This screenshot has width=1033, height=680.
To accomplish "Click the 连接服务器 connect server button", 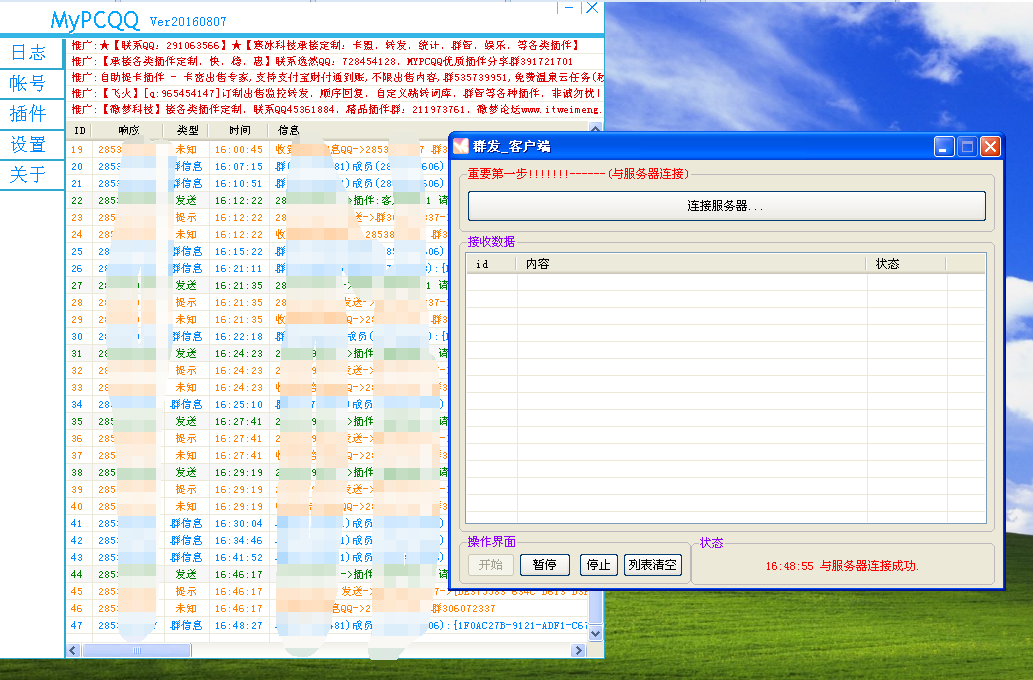I will tap(726, 206).
